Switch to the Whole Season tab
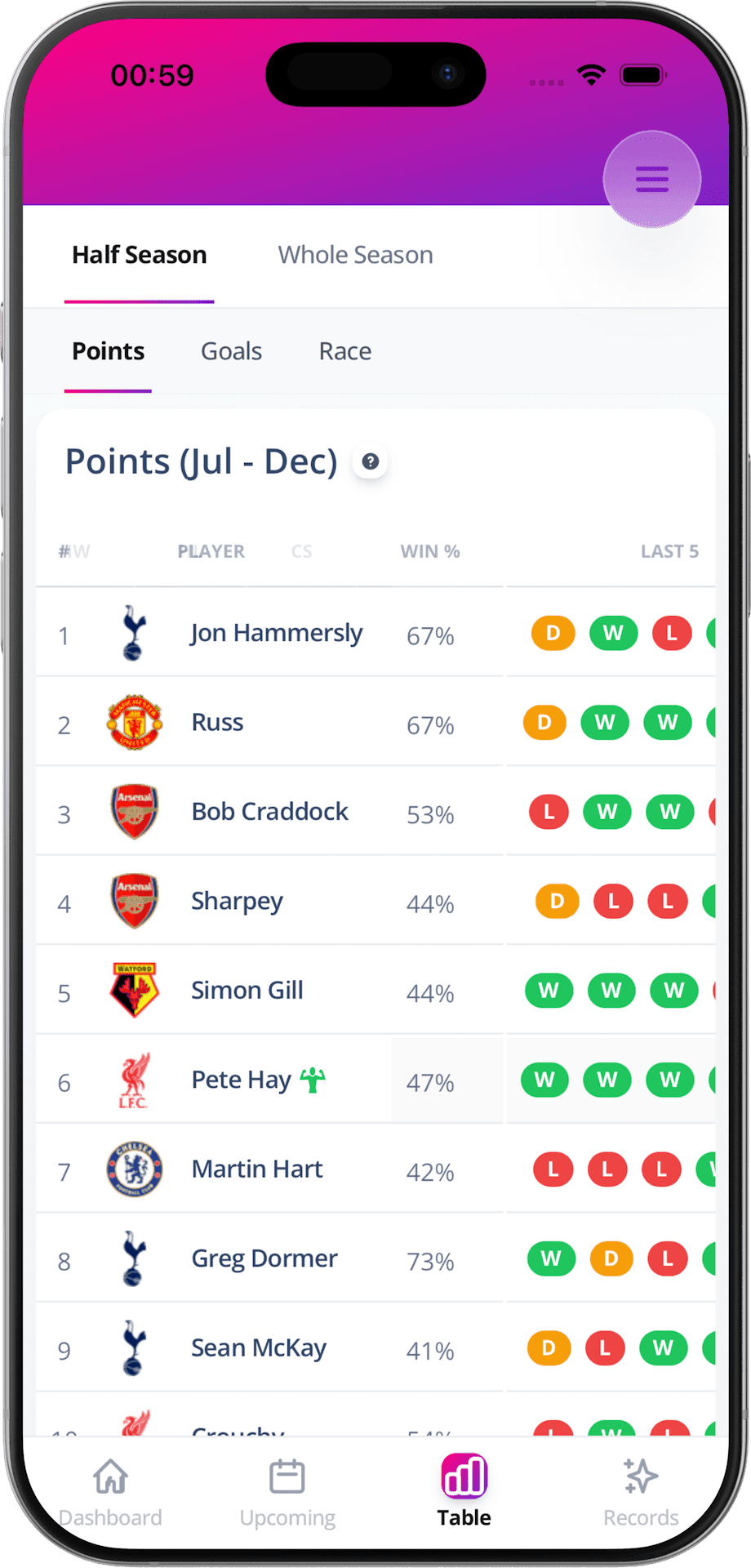This screenshot has width=751, height=1568. (x=355, y=254)
